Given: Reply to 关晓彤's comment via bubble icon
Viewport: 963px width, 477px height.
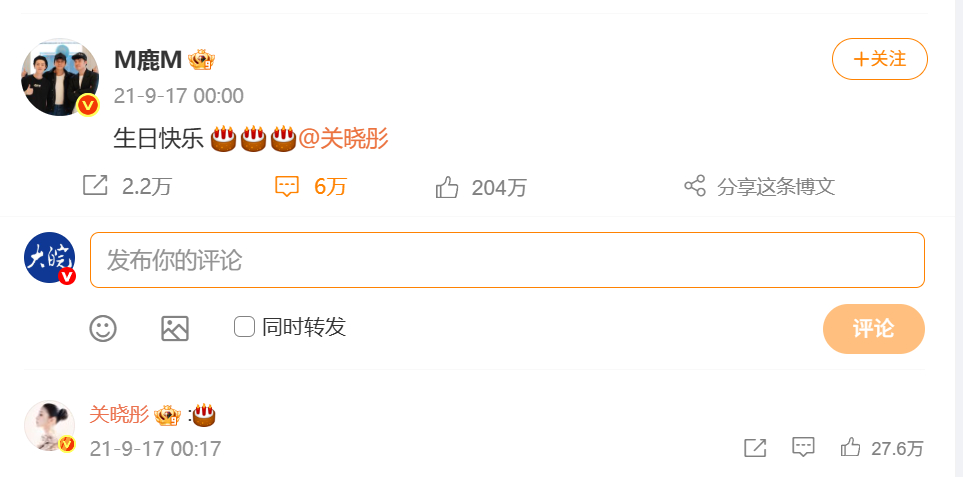Looking at the screenshot, I should pyautogui.click(x=803, y=447).
